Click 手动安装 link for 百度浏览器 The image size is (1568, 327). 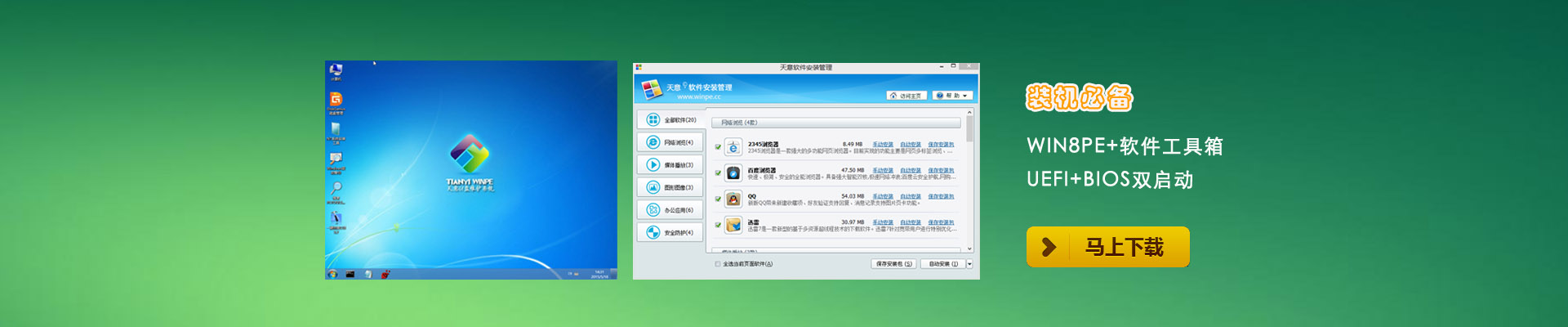click(883, 171)
